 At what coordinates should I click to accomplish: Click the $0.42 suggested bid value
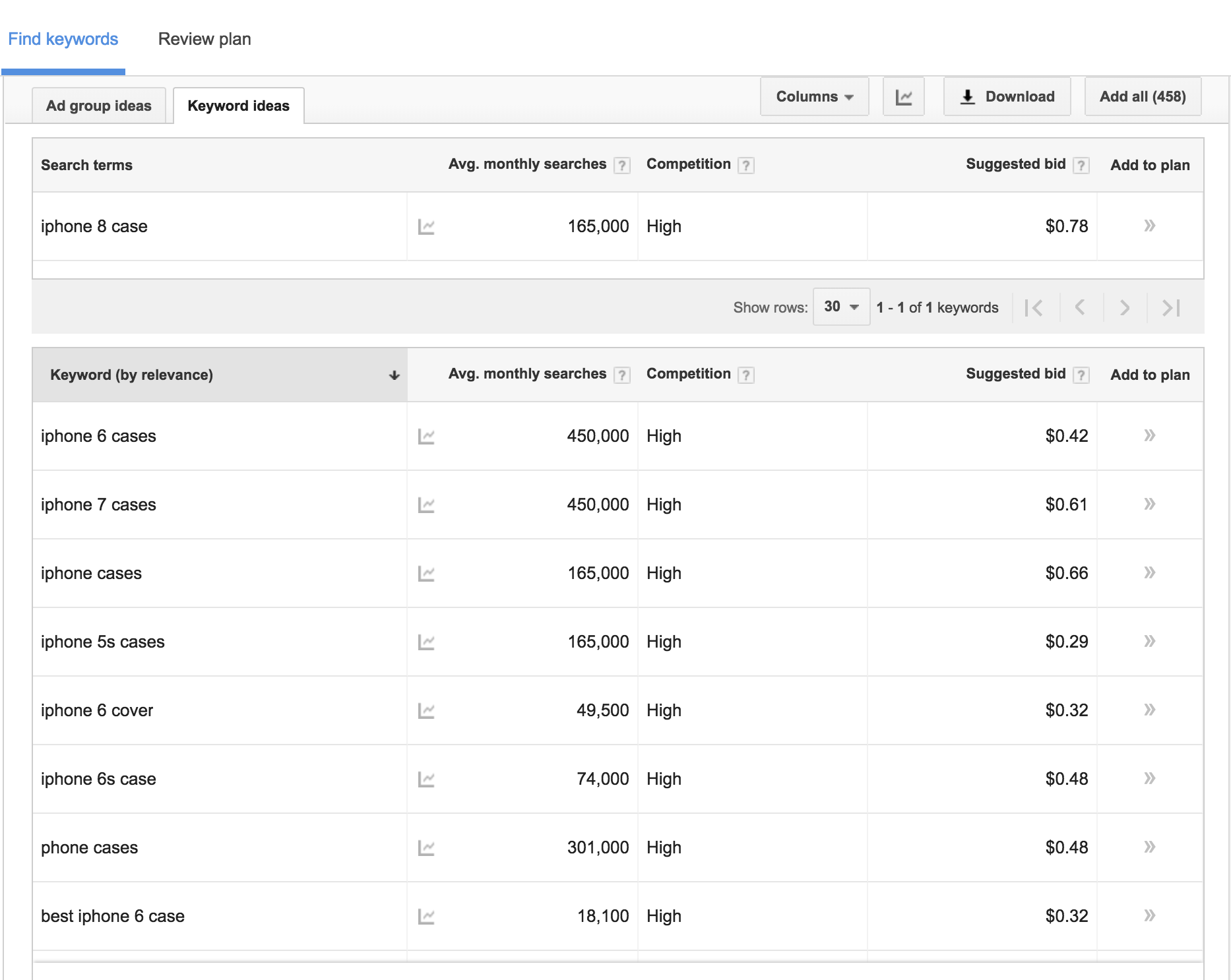click(x=1067, y=437)
